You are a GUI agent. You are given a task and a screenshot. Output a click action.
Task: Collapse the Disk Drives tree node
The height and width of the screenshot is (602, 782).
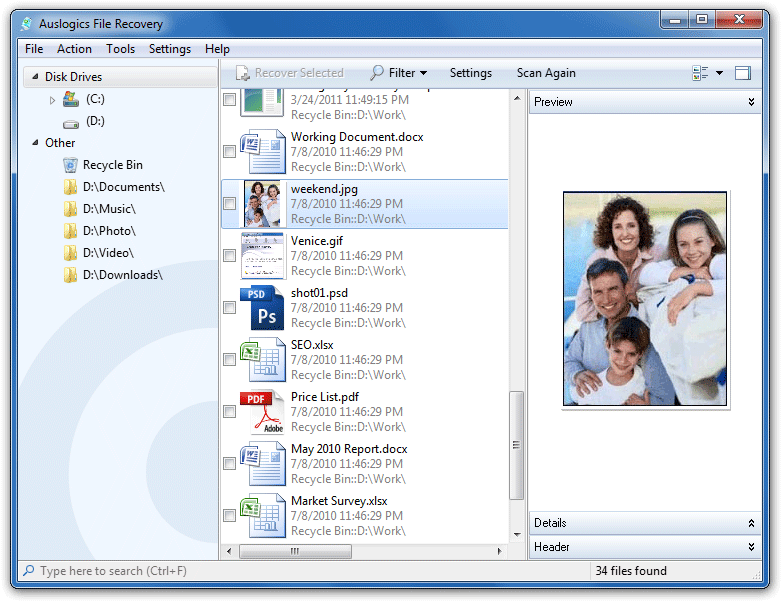point(35,76)
